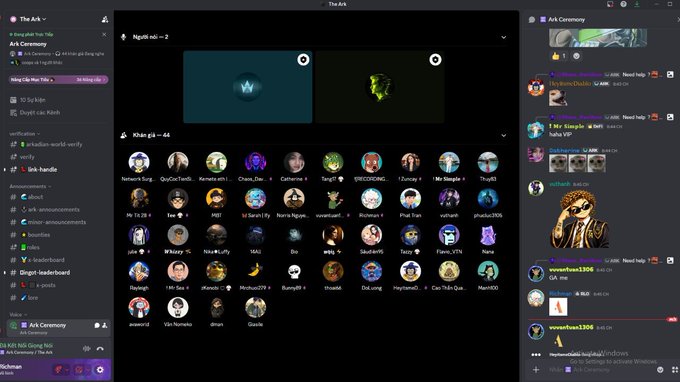Click vuthanh username in chat
This screenshot has height=382, width=680.
559,184
